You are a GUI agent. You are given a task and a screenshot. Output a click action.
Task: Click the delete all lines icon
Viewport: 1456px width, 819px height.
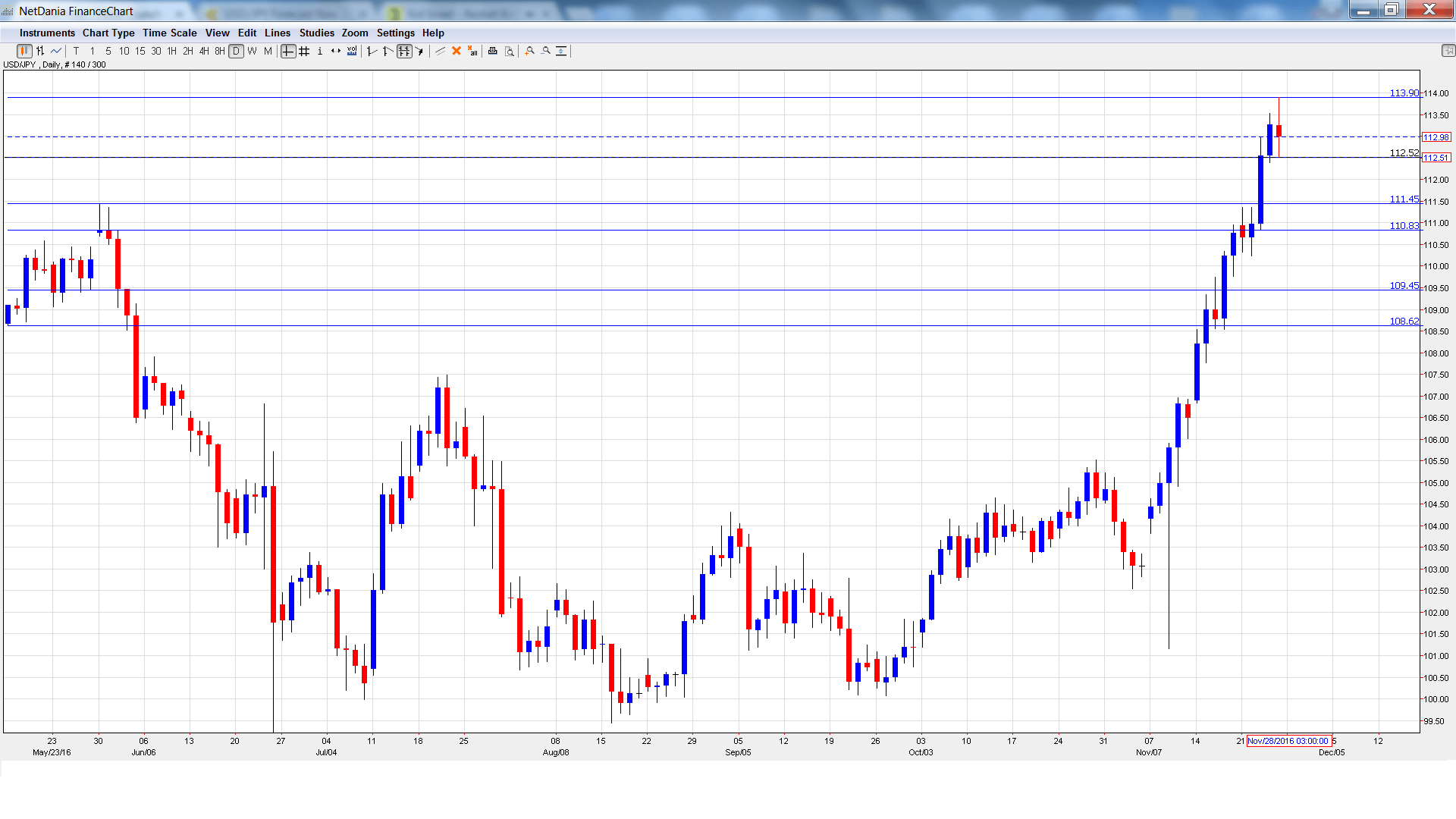pos(472,51)
